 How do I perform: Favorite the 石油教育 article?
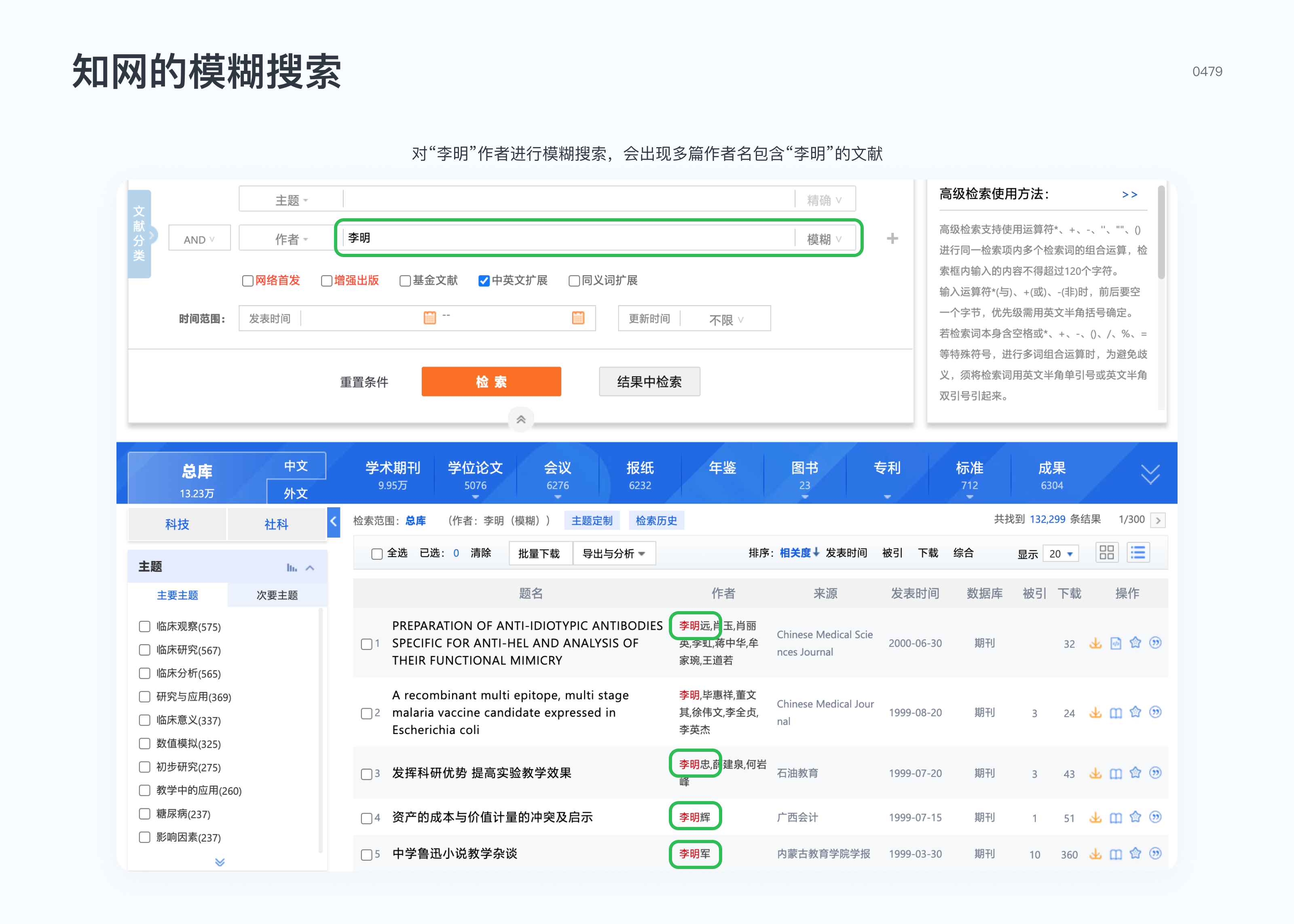1135,773
